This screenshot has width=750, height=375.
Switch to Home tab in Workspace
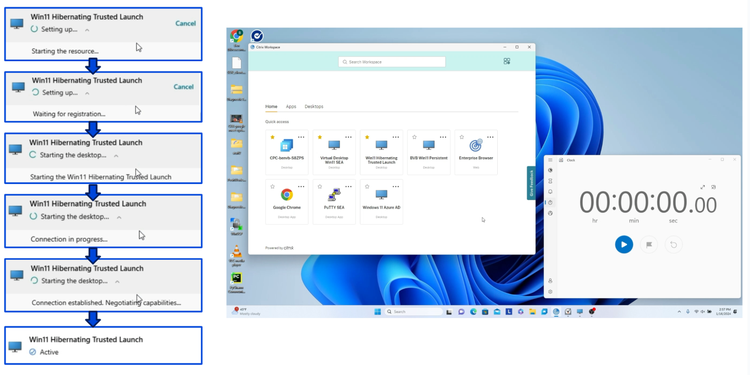click(271, 106)
